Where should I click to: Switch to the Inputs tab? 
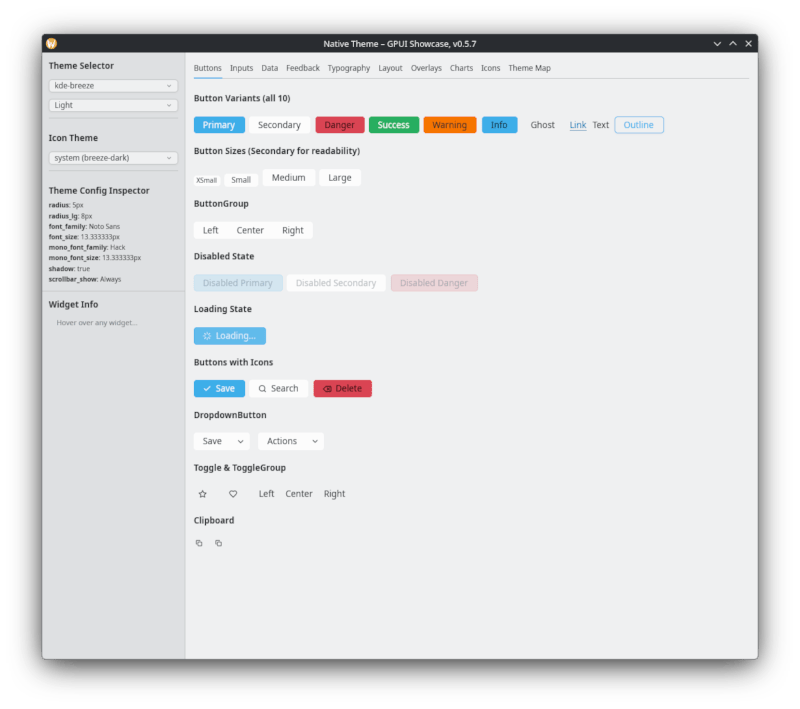point(241,68)
